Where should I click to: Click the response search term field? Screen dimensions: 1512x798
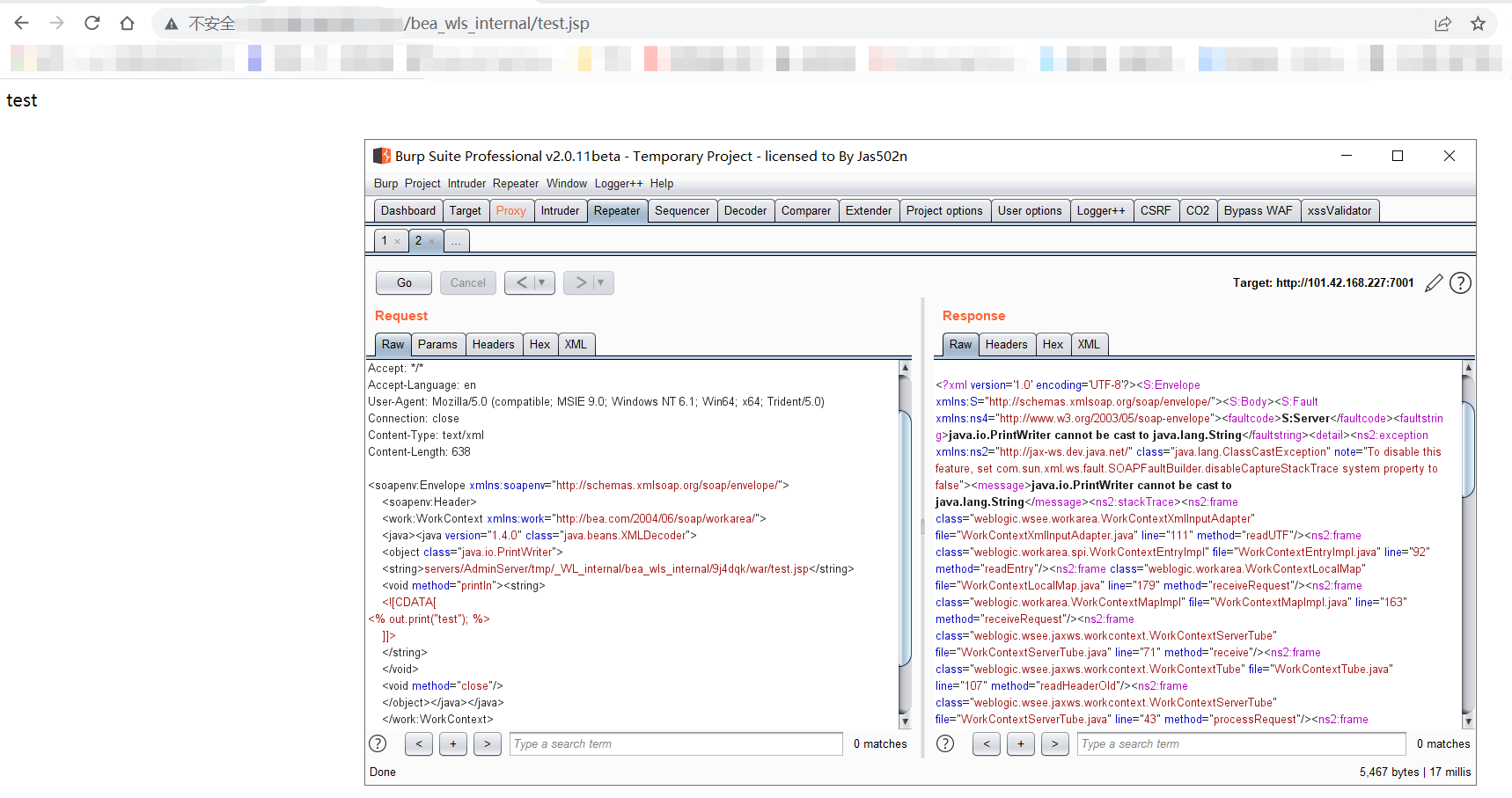pos(1242,743)
